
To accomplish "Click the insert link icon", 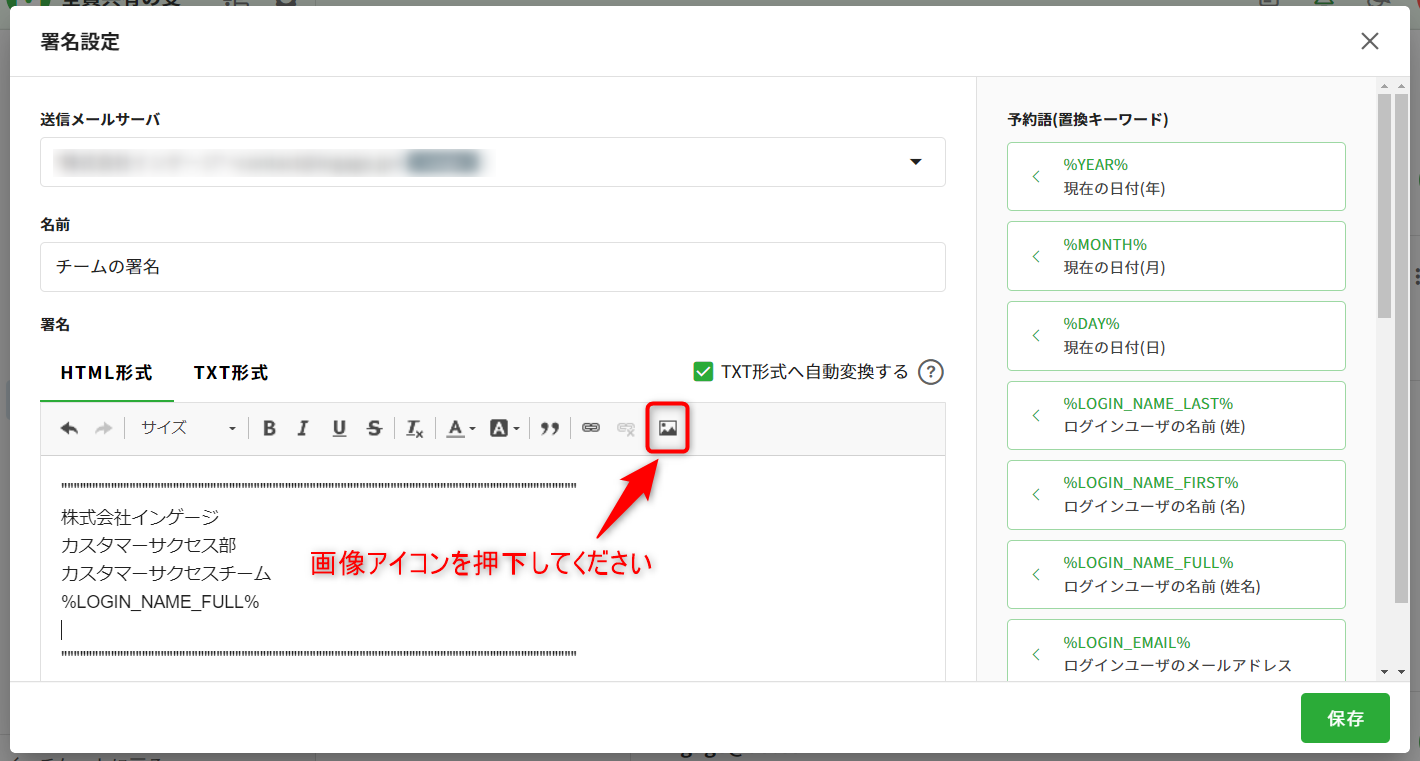I will (591, 428).
